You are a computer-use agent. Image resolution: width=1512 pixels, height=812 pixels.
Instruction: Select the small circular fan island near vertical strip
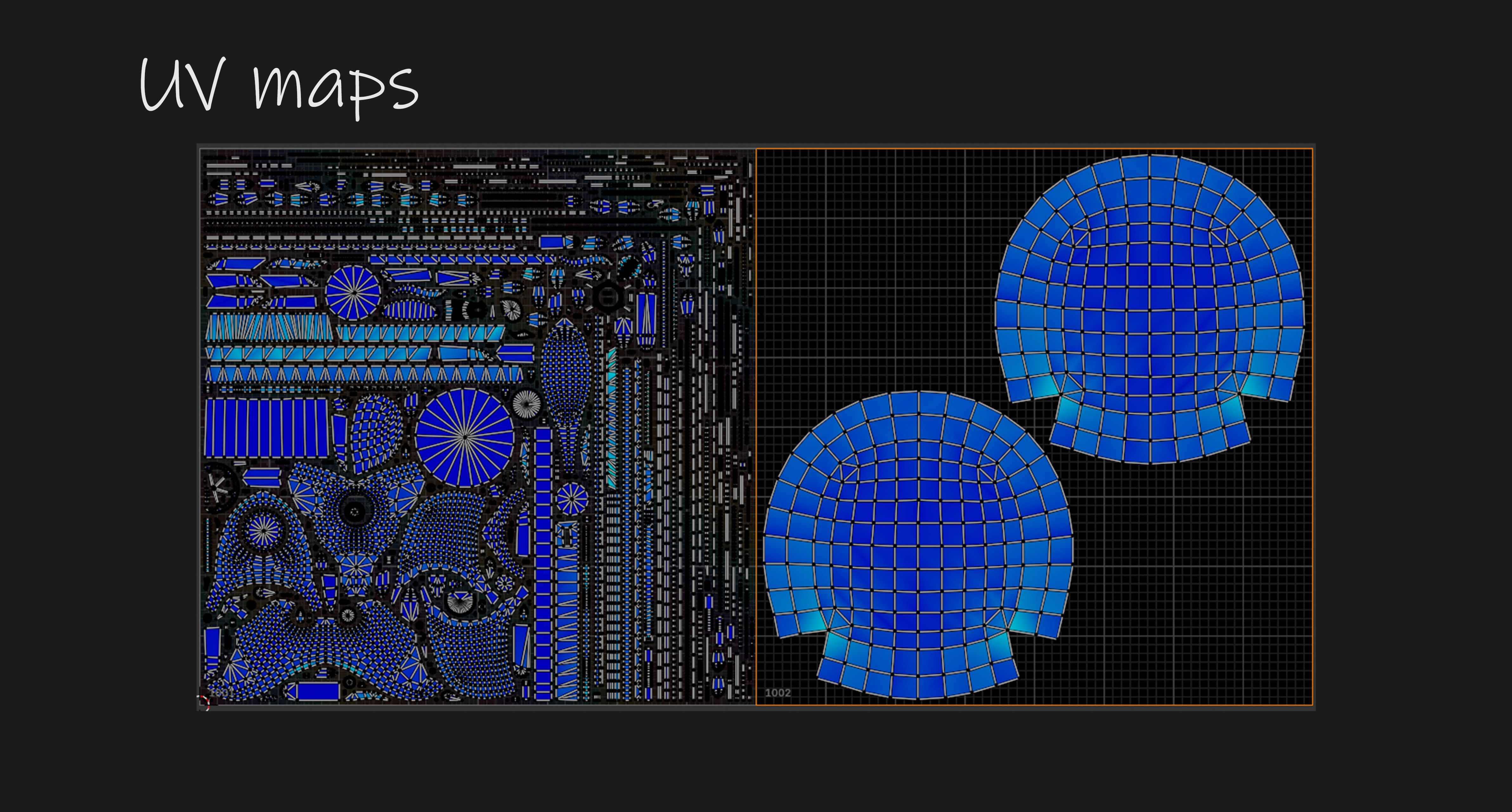571,499
